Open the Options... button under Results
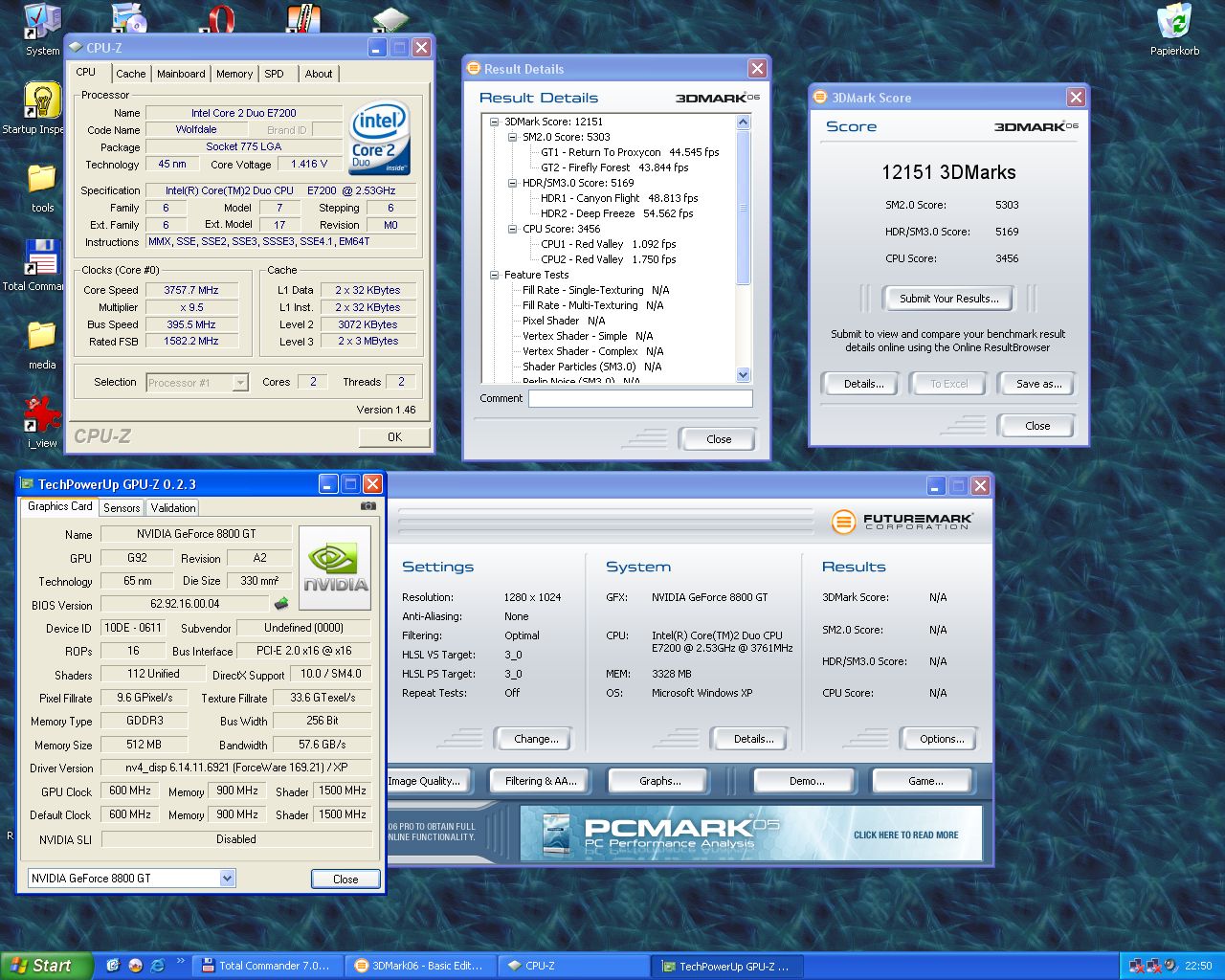The width and height of the screenshot is (1225, 980). 942,739
